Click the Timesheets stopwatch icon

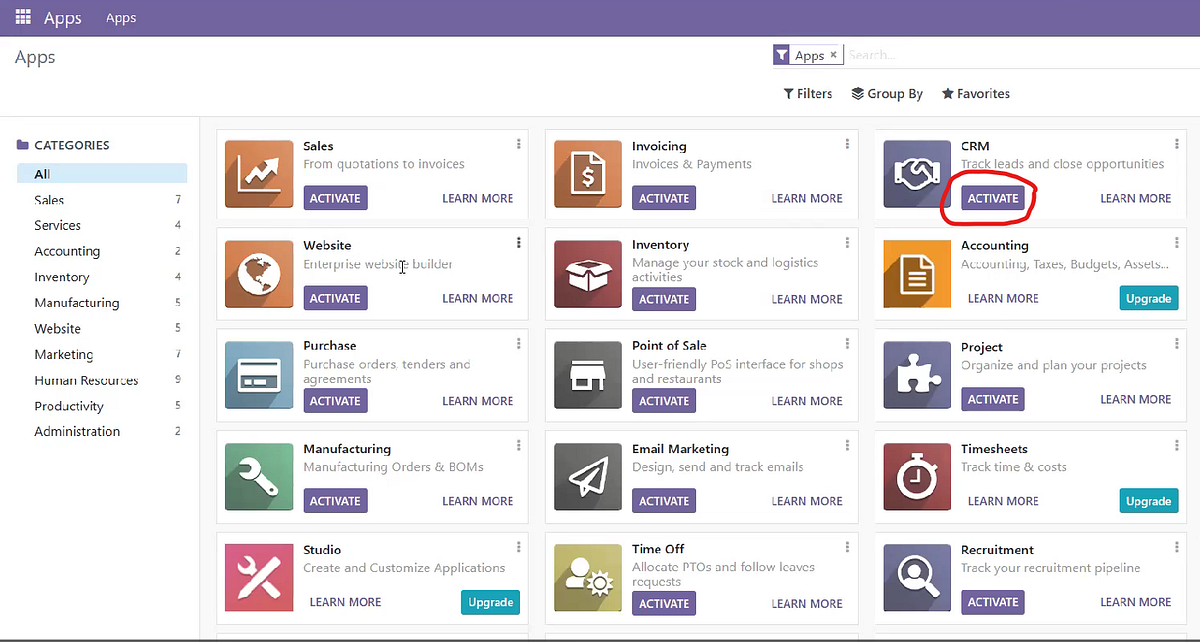pos(916,477)
